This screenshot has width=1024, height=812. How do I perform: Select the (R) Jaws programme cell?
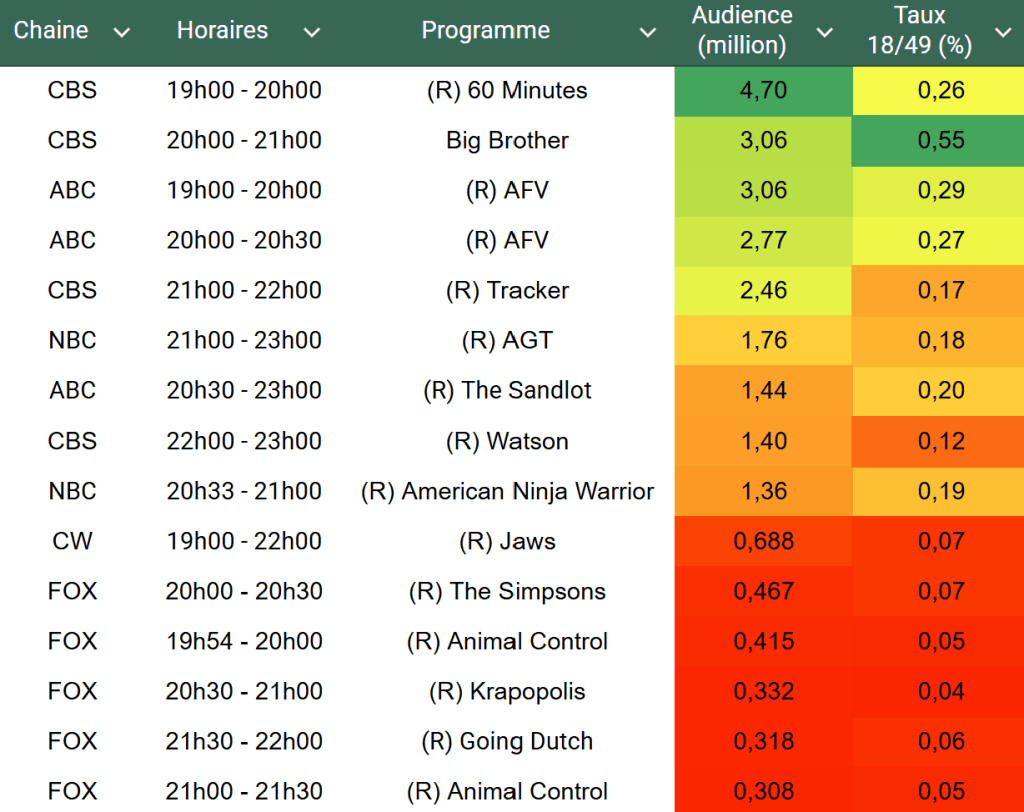(x=507, y=541)
